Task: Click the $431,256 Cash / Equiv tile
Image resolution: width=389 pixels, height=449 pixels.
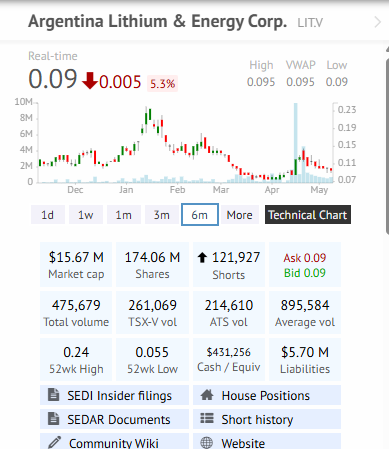Action: point(229,360)
